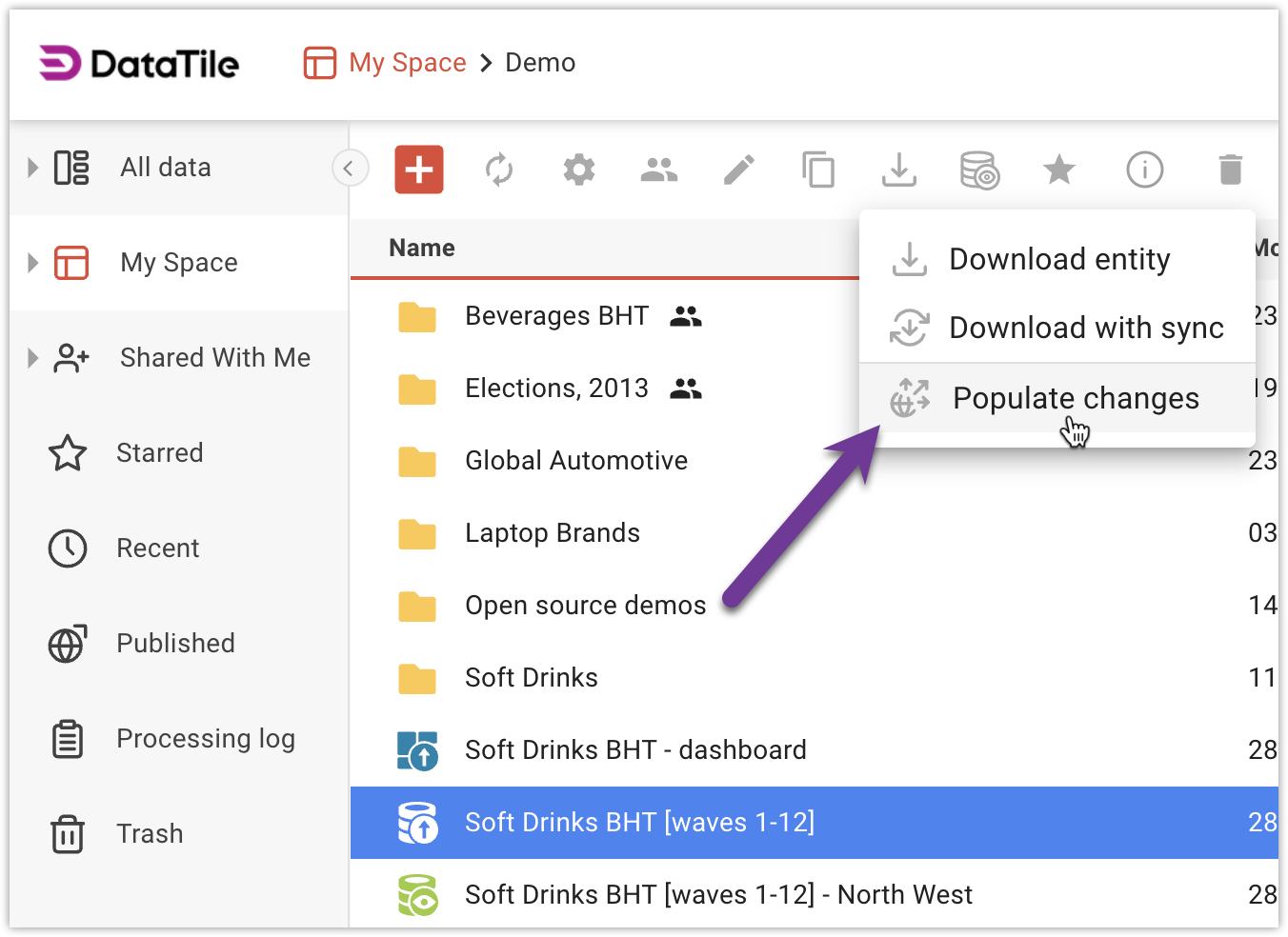Click the share people toolbar icon

click(659, 170)
